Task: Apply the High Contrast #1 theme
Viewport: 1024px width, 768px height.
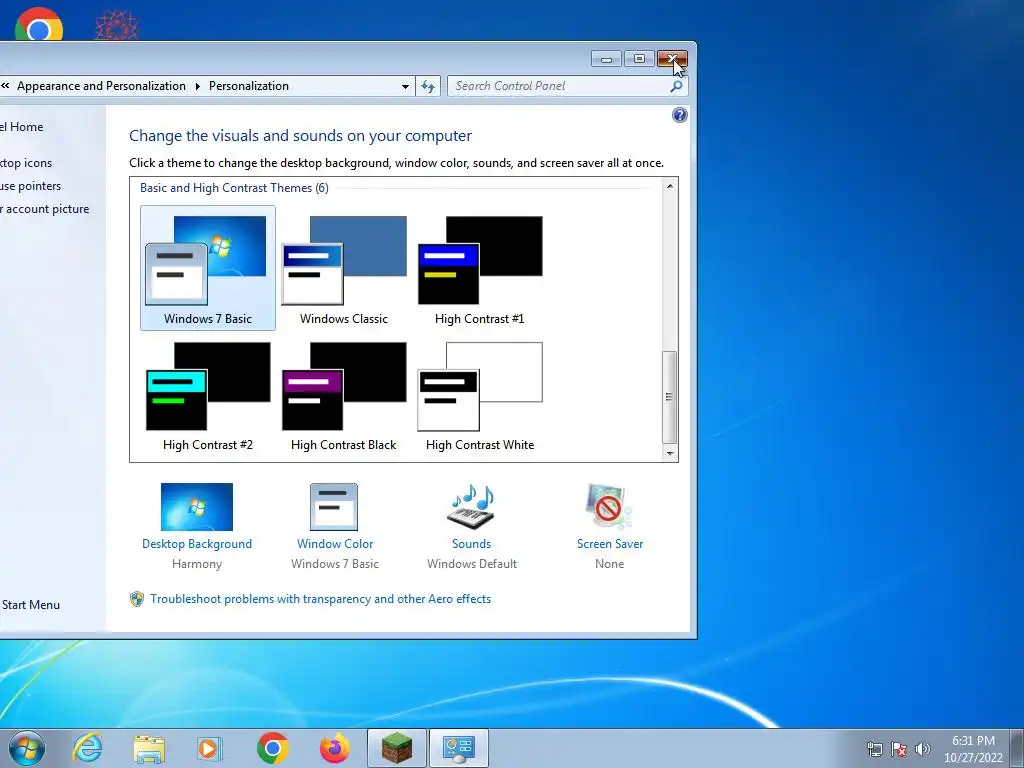Action: click(480, 268)
